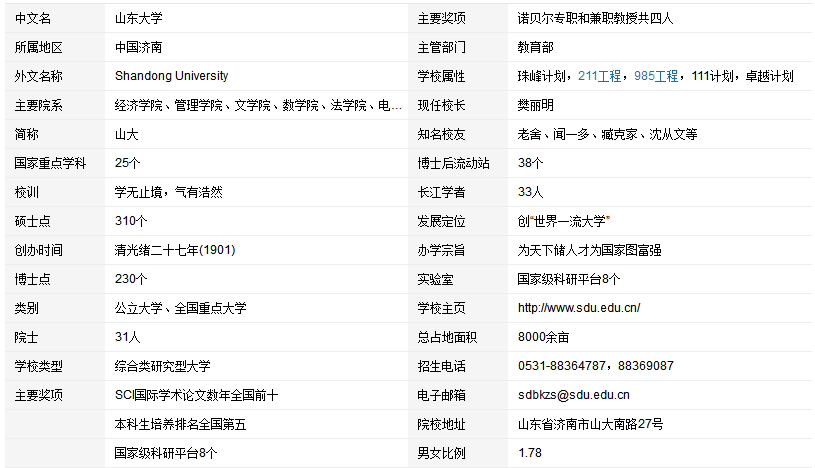Image resolution: width=815 pixels, height=468 pixels.
Task: Select the text Shandong University
Action: (x=172, y=76)
